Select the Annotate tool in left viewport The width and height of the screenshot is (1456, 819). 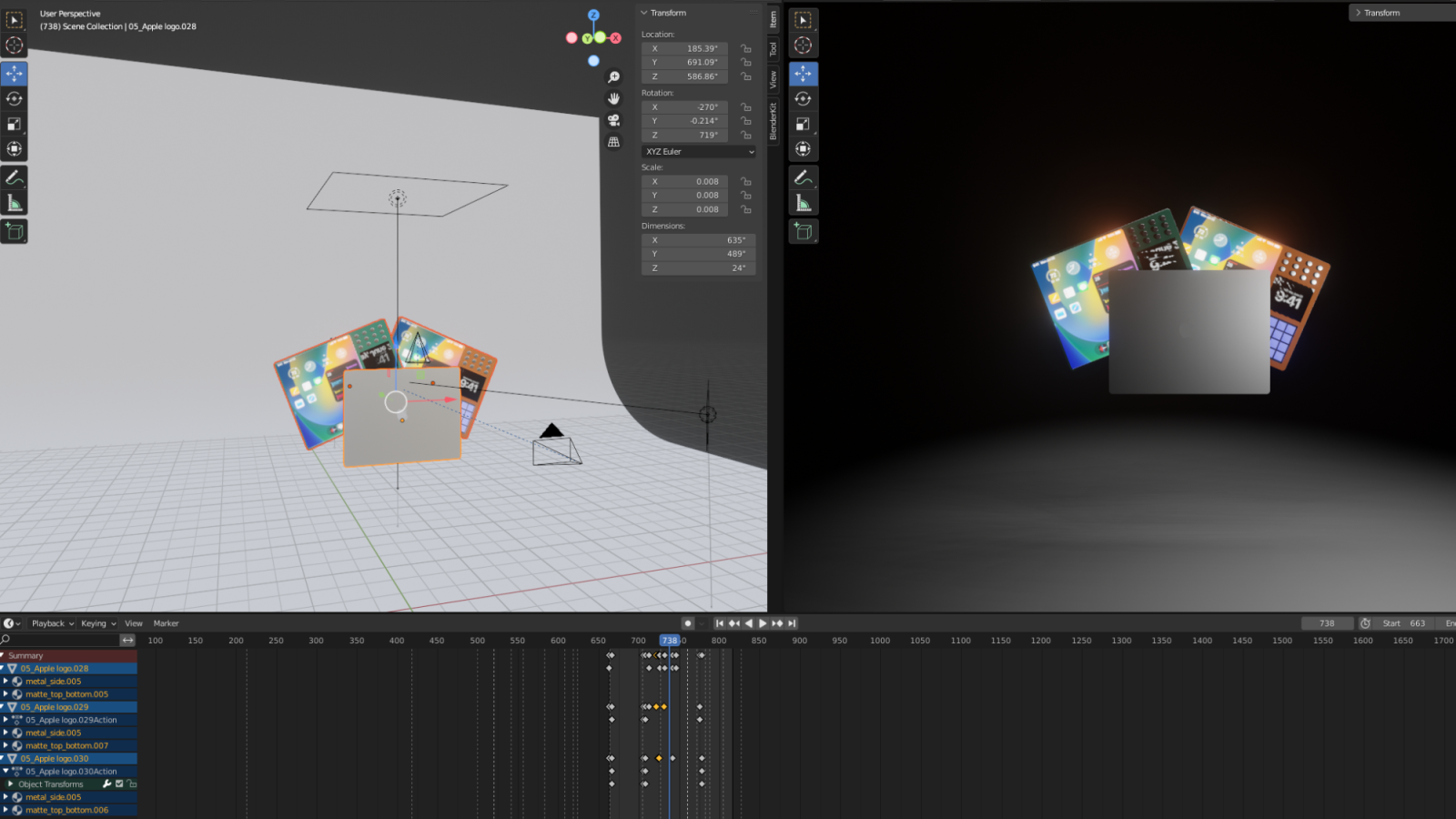pyautogui.click(x=15, y=177)
